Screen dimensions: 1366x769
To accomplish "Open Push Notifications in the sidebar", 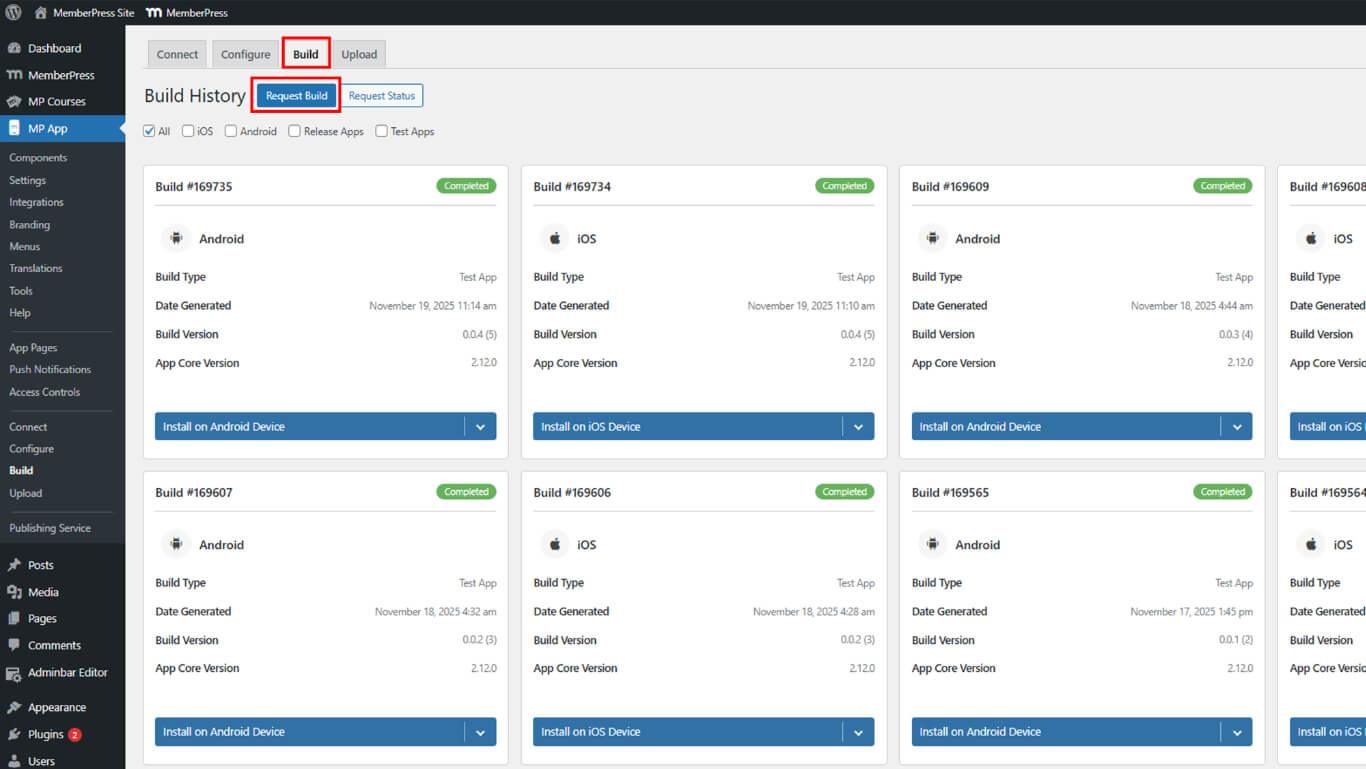I will click(x=50, y=370).
